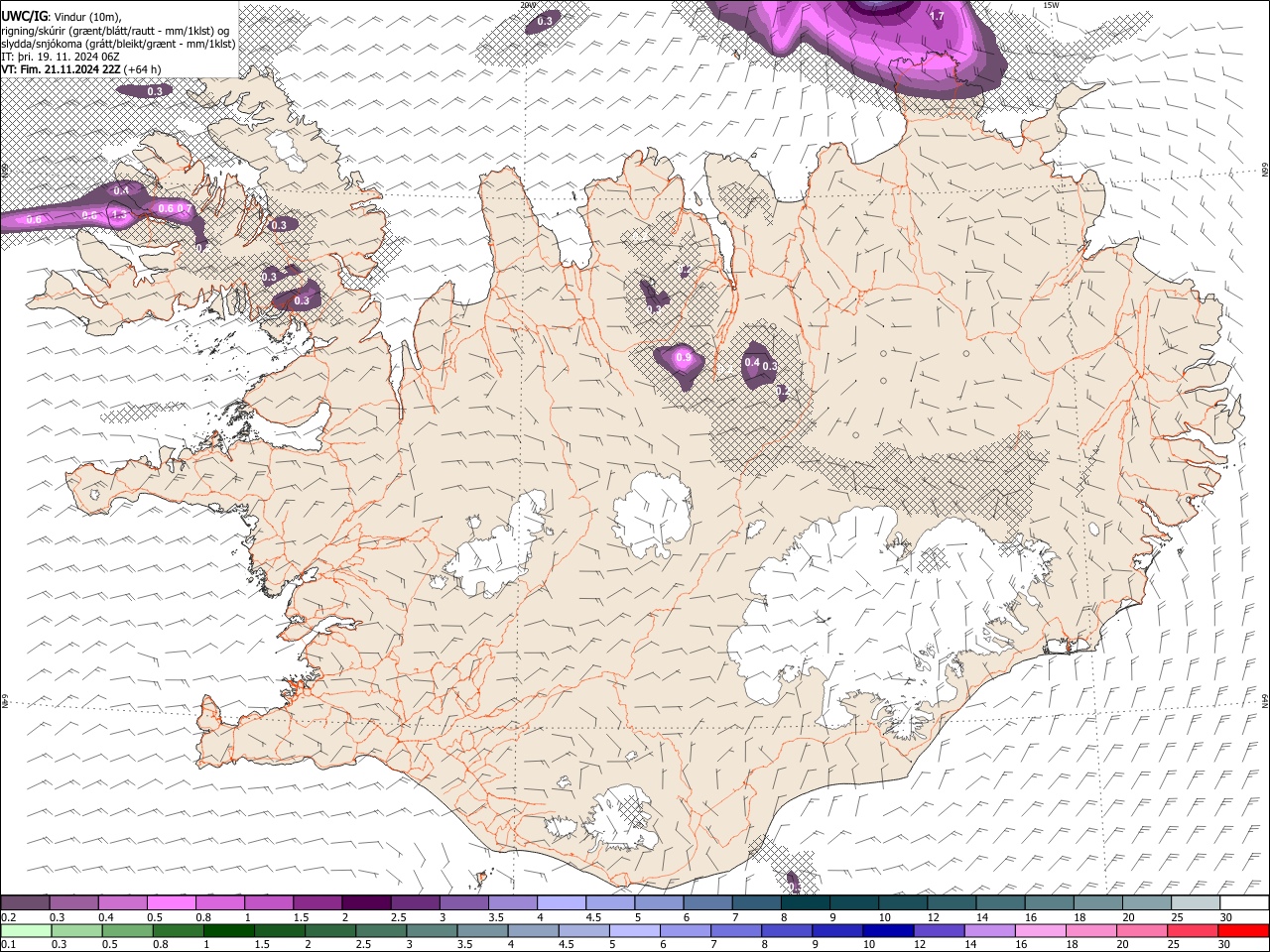Click the greyish-purple 0.2 snow legend swatch
1270x952 pixels.
[x=25, y=903]
